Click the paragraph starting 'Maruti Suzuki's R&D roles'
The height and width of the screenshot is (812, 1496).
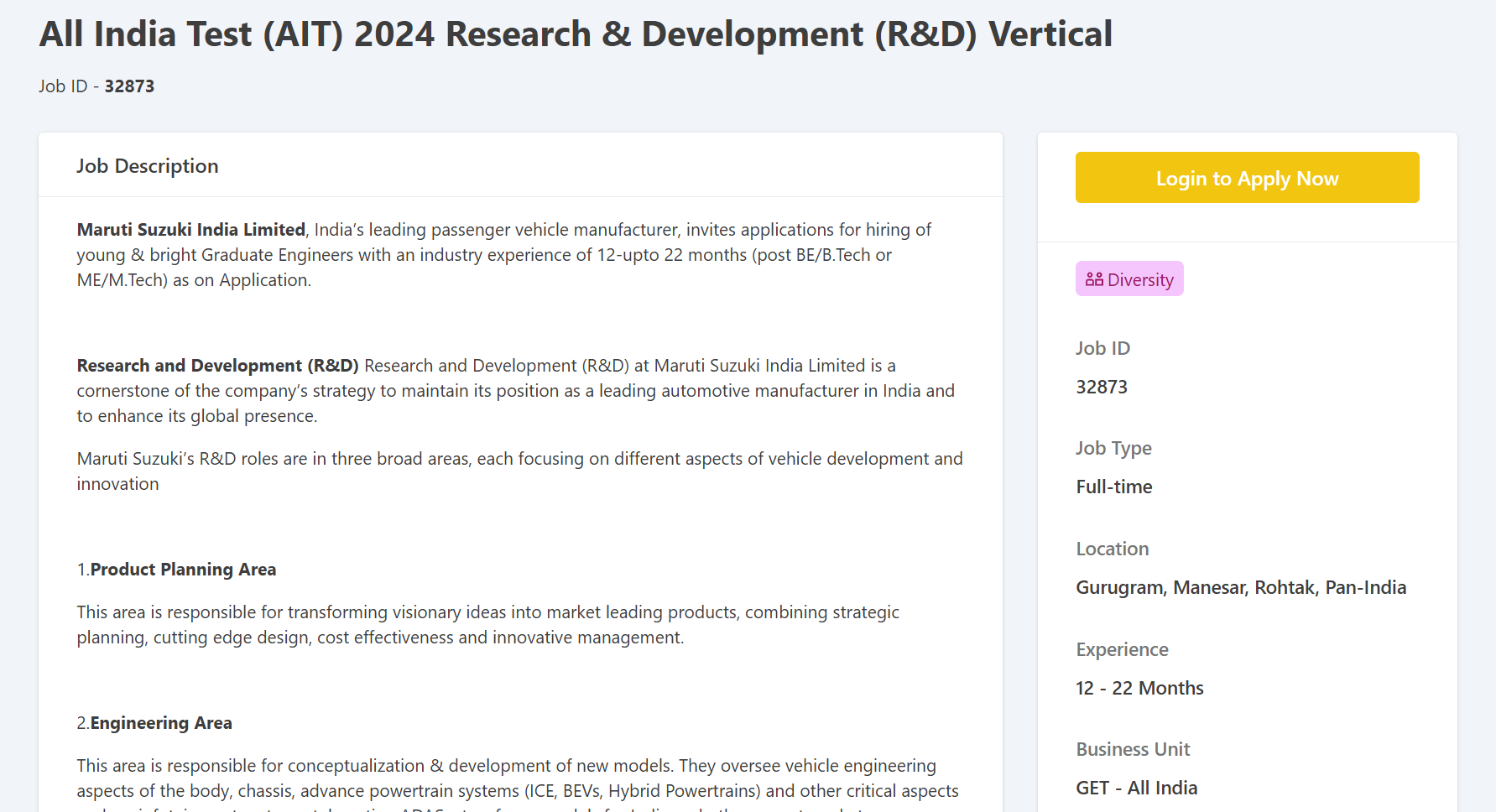tap(520, 471)
